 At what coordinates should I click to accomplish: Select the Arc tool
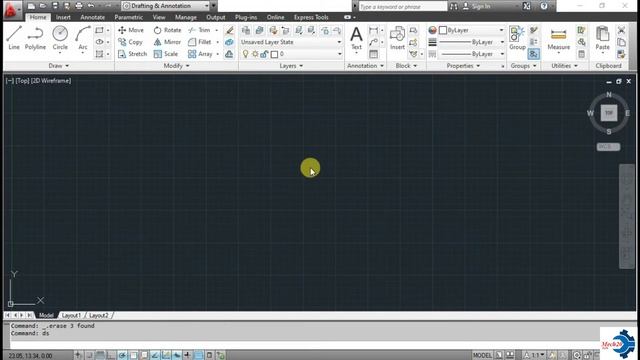(83, 38)
